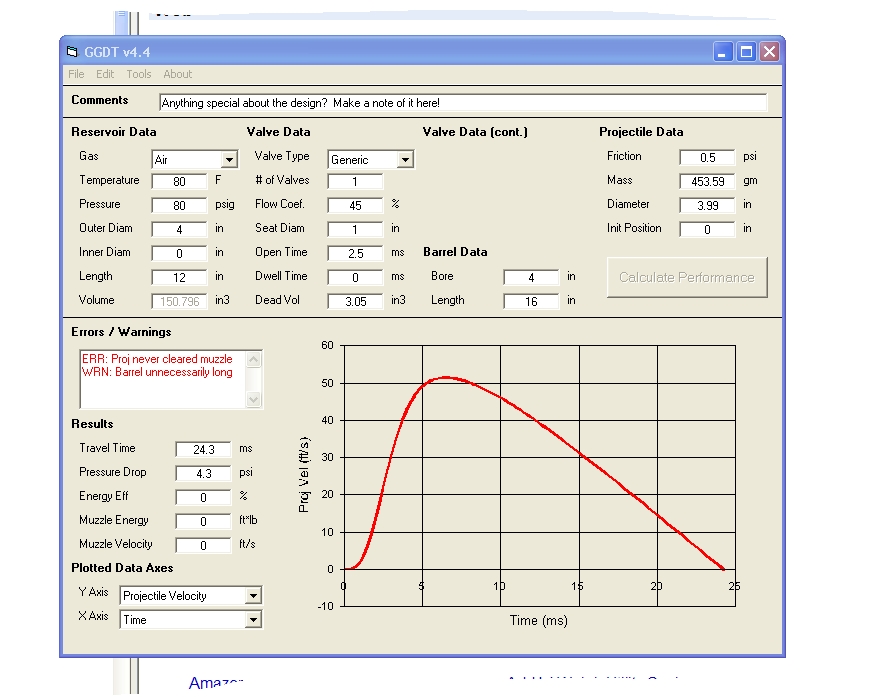Minimize the GGDT window
The width and height of the screenshot is (869, 697).
[x=723, y=52]
